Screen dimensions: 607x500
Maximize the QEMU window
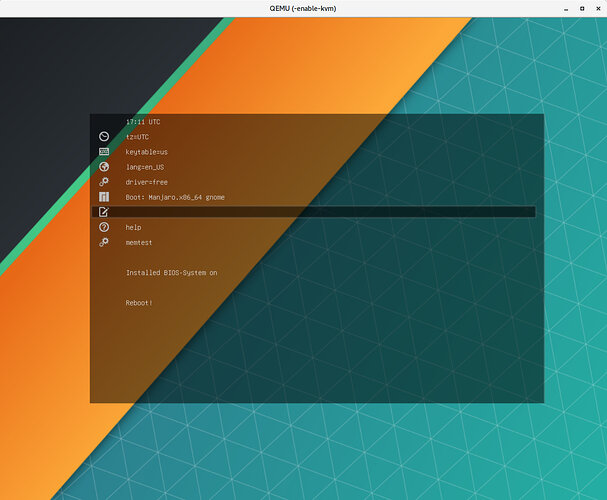[582, 9]
